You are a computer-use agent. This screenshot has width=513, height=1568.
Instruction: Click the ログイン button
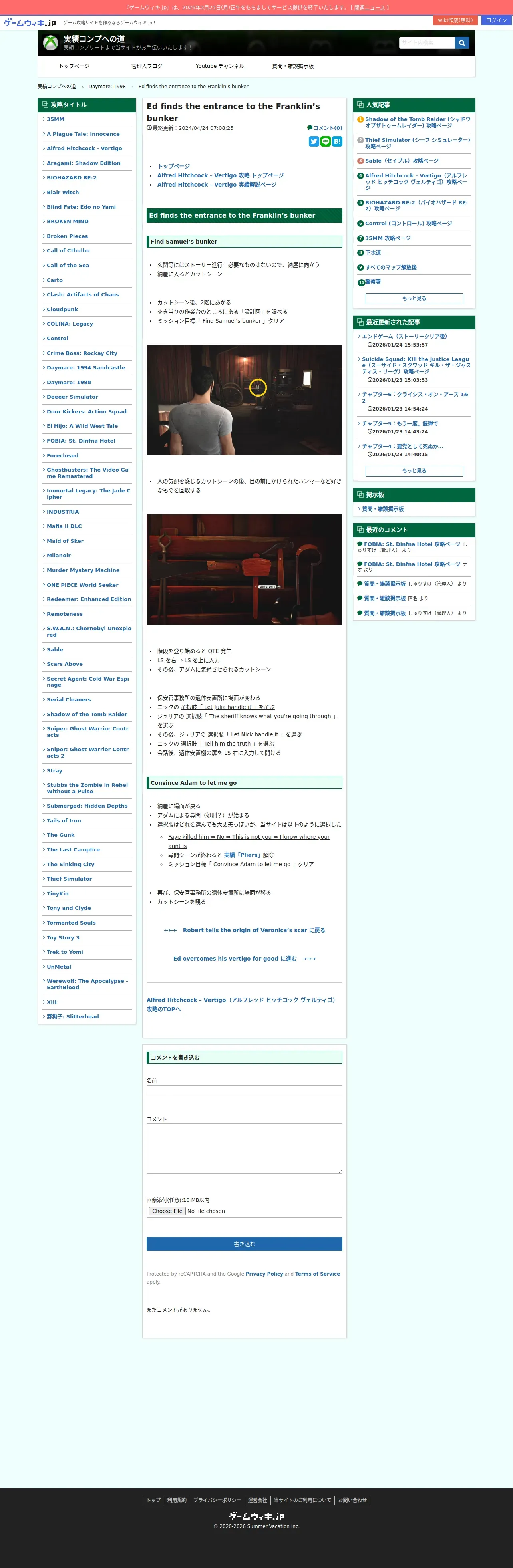coord(497,20)
